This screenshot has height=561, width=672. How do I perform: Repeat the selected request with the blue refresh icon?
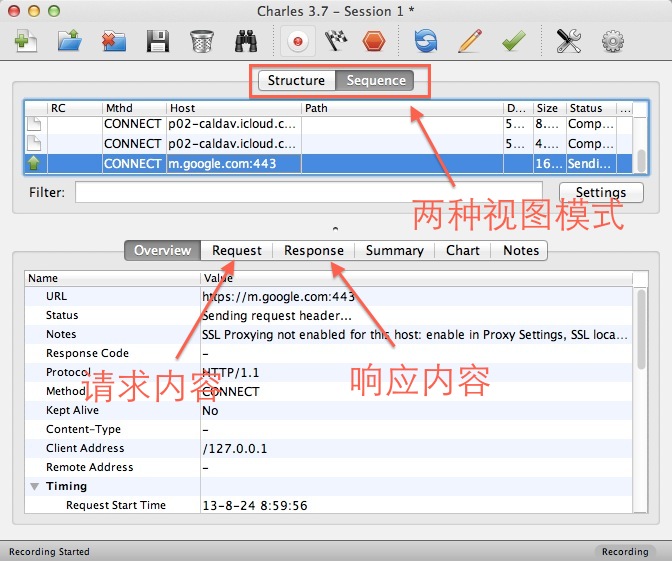(x=426, y=41)
